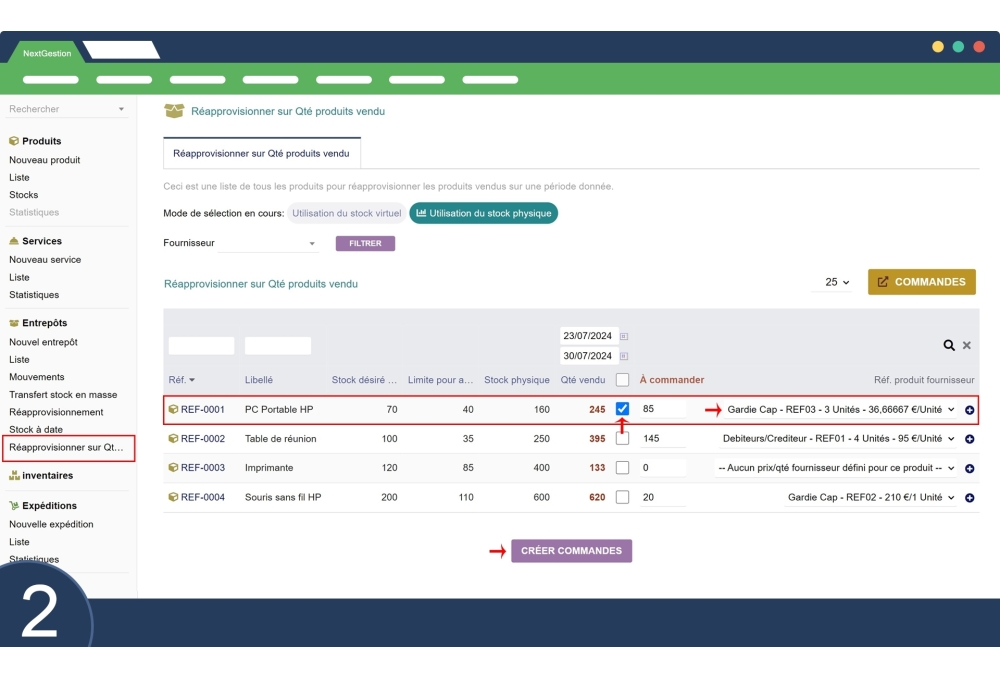The width and height of the screenshot is (1000, 679).
Task: Open calendar picker beside 23/07/2024 date
Action: click(x=624, y=336)
